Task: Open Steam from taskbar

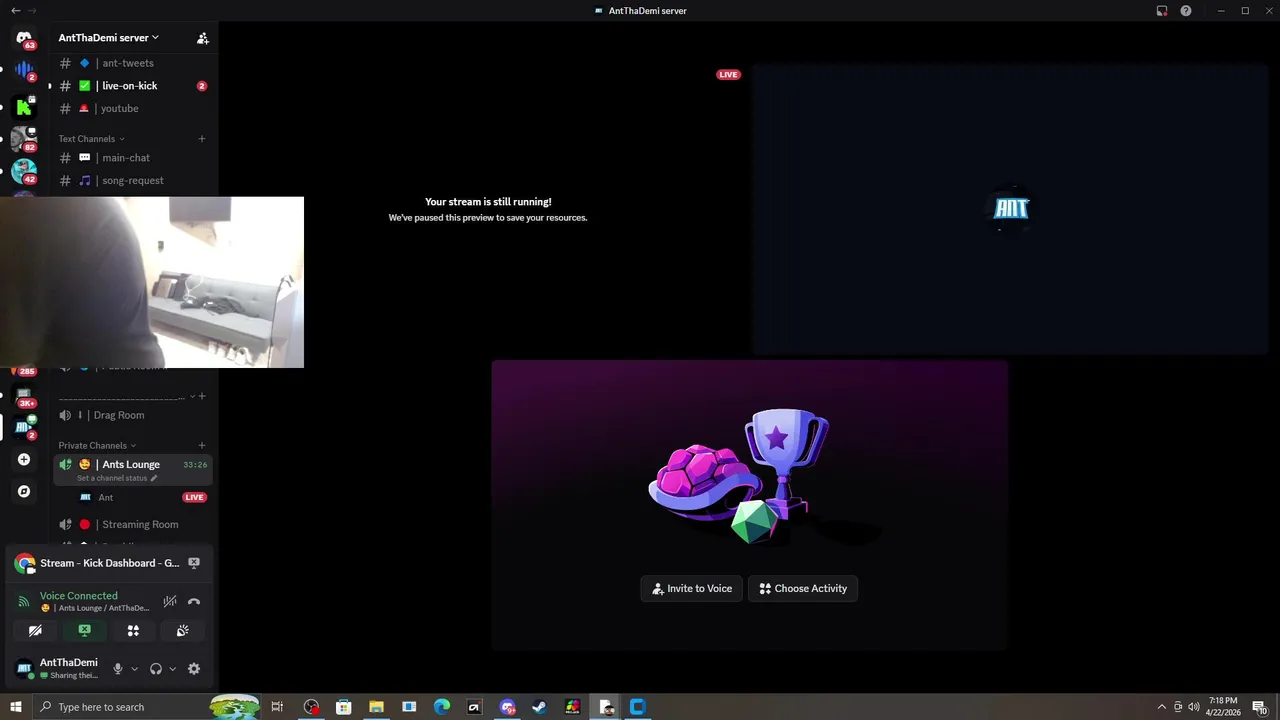Action: 539,707
